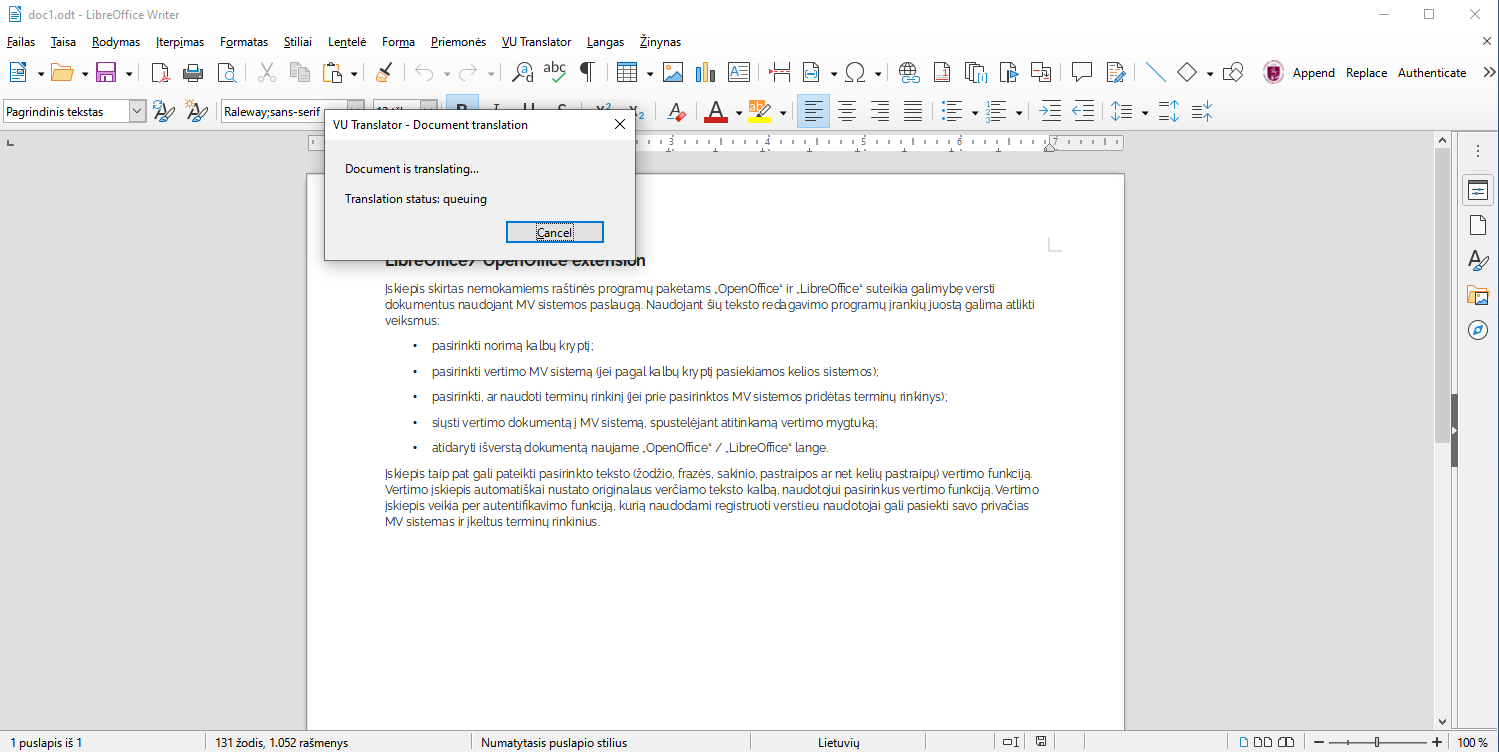Click the Basic Shapes diamond icon
The width and height of the screenshot is (1499, 752).
(x=1187, y=72)
